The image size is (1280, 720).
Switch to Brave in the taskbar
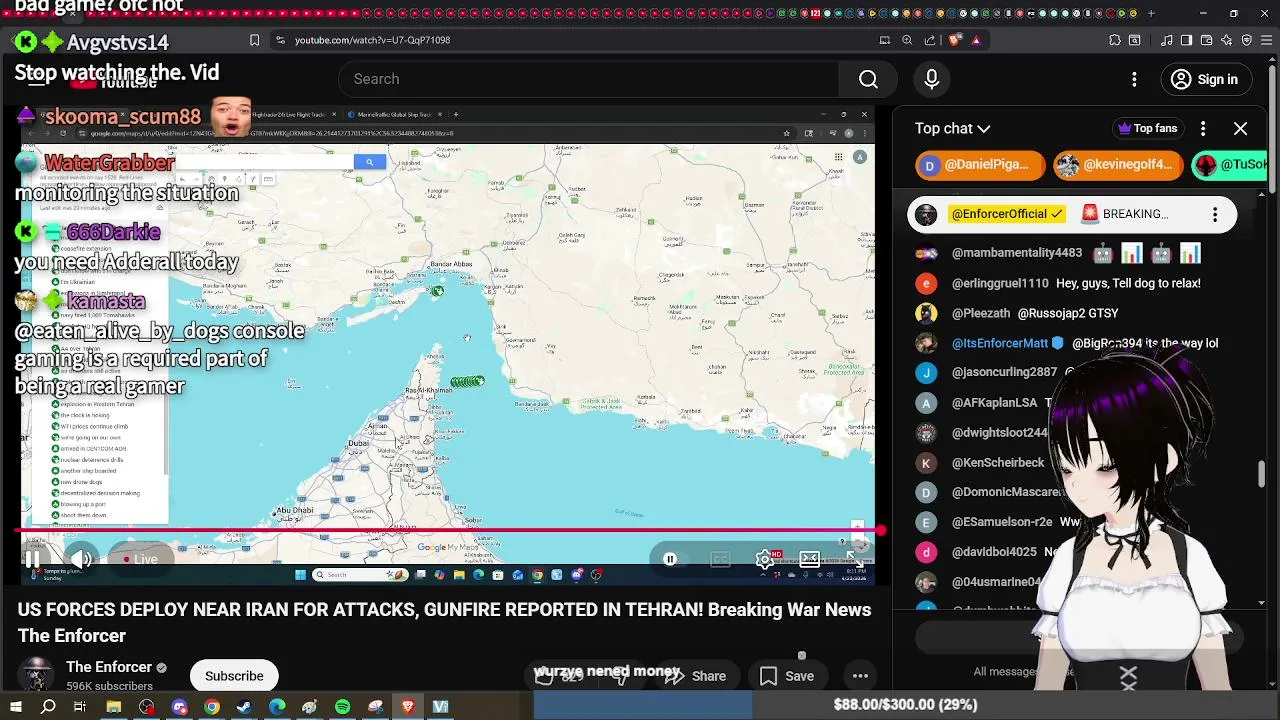(408, 707)
